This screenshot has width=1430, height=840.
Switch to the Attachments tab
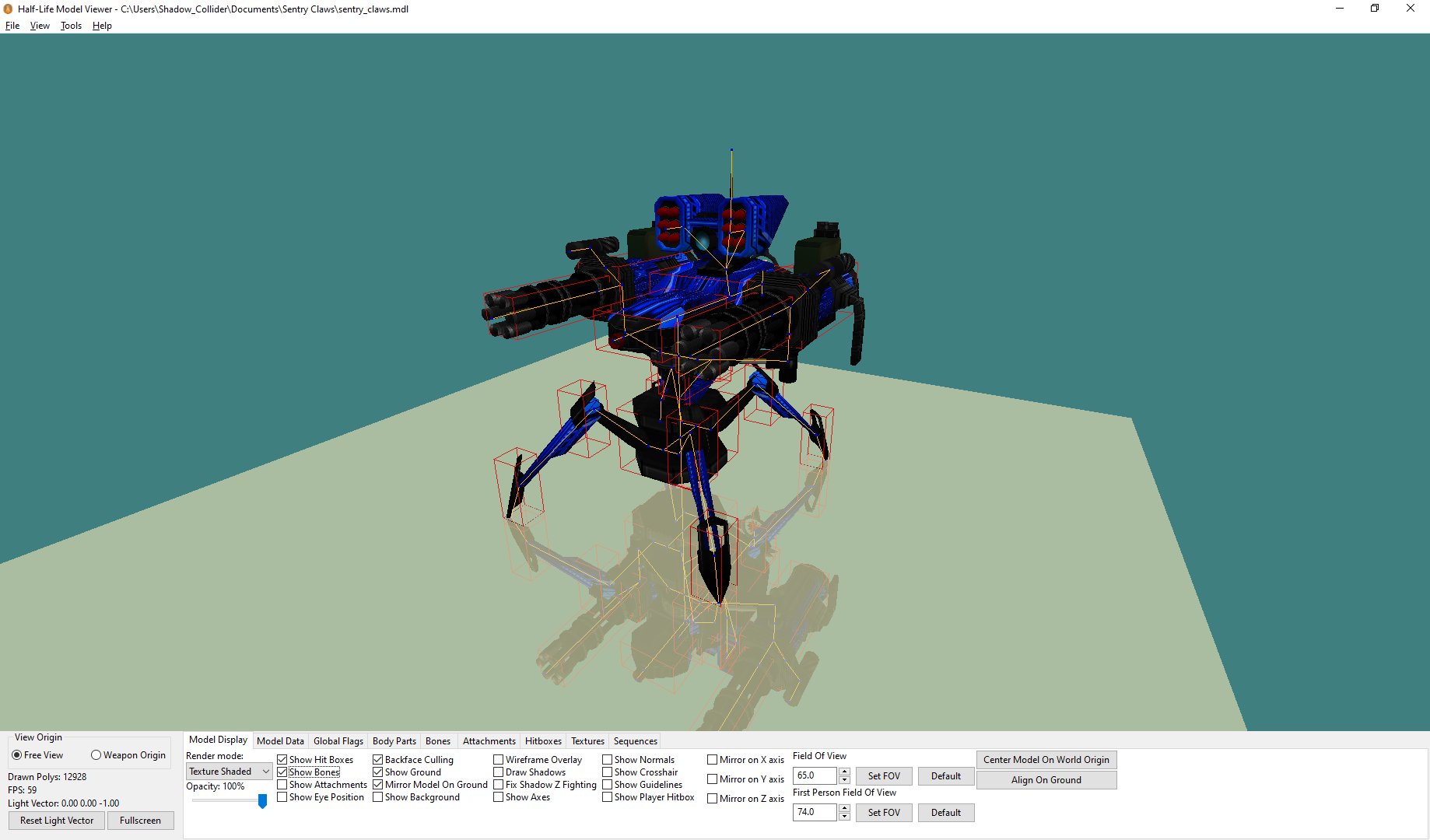[489, 741]
